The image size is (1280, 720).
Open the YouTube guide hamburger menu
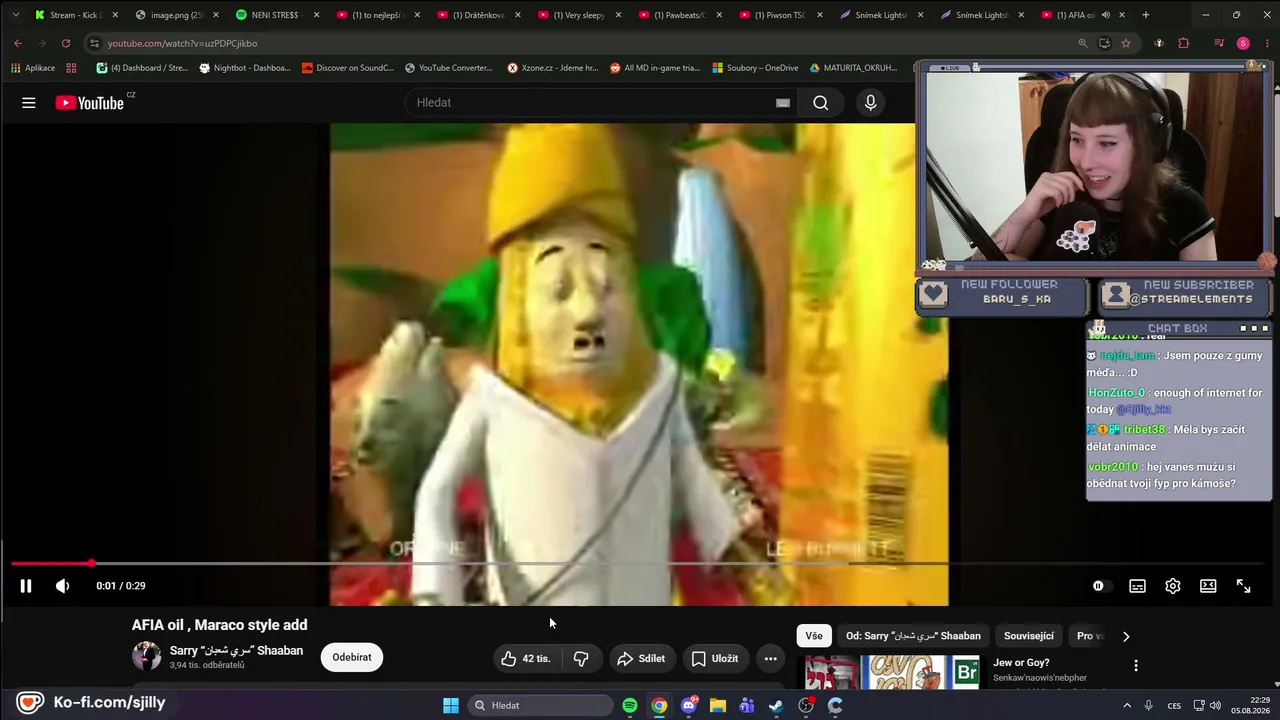[29, 103]
